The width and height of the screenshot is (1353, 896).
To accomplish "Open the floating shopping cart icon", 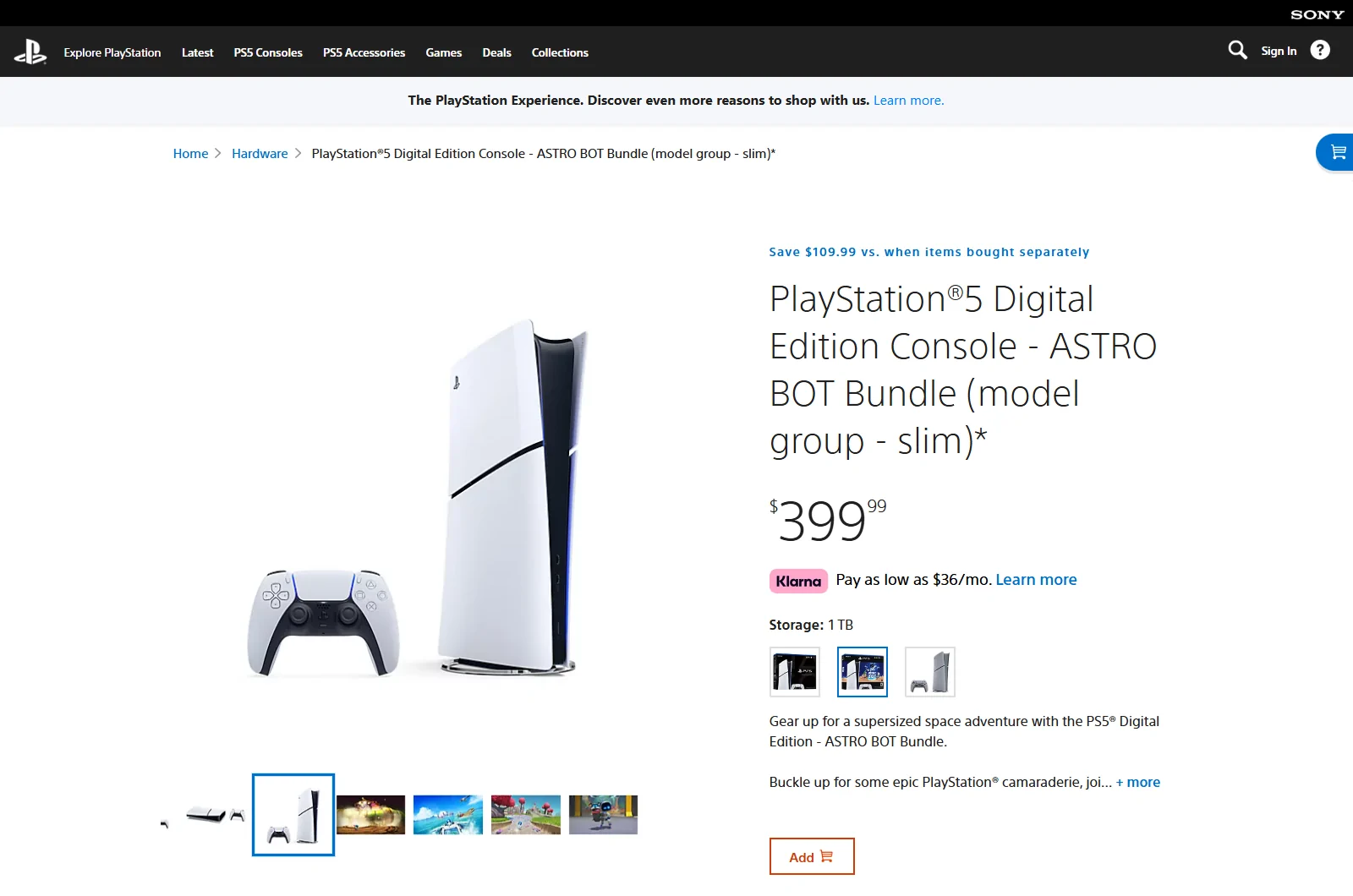I will click(x=1337, y=152).
